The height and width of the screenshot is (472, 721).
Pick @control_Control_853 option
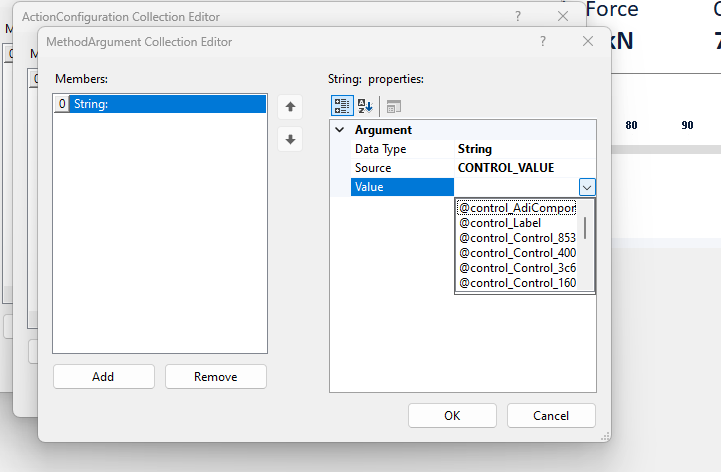pyautogui.click(x=517, y=238)
